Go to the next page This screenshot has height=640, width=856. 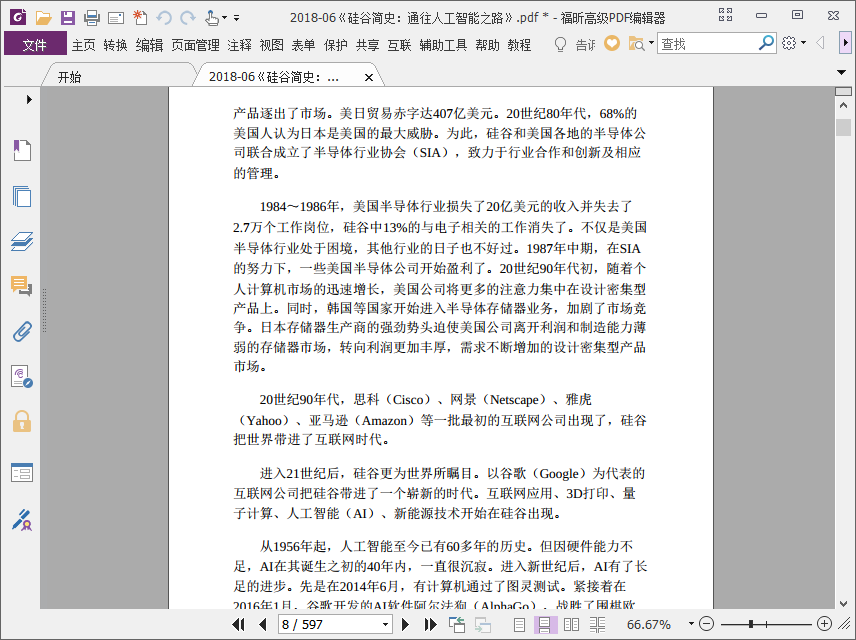click(405, 624)
